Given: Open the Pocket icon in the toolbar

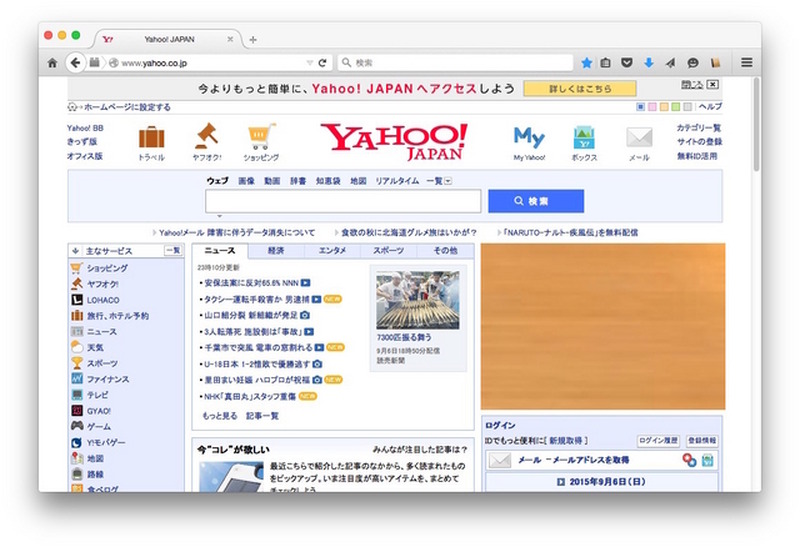Looking at the screenshot, I should (x=627, y=63).
